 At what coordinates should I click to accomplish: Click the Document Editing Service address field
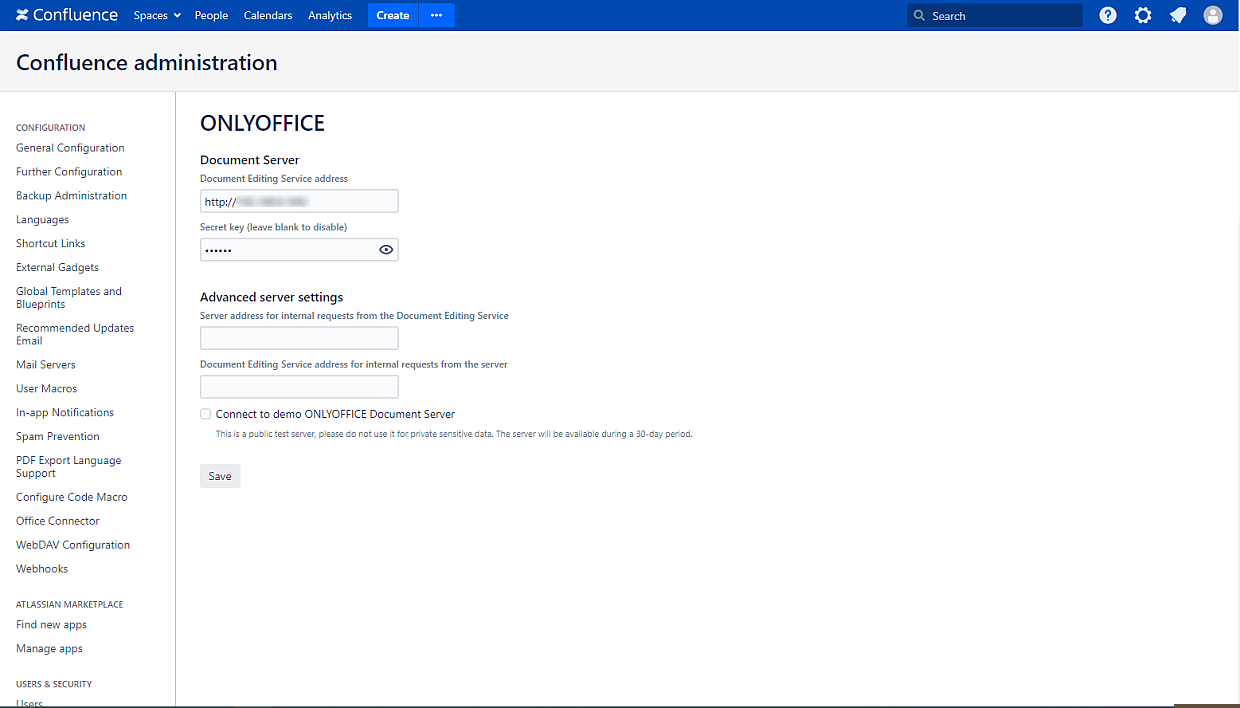tap(299, 201)
